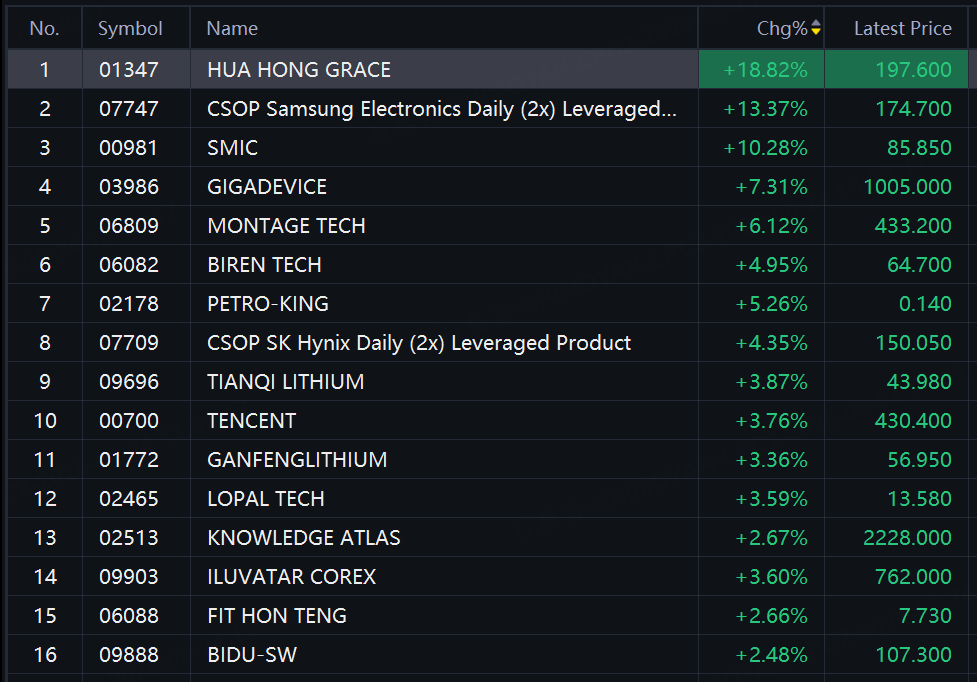Click the No. column header

coord(44,29)
